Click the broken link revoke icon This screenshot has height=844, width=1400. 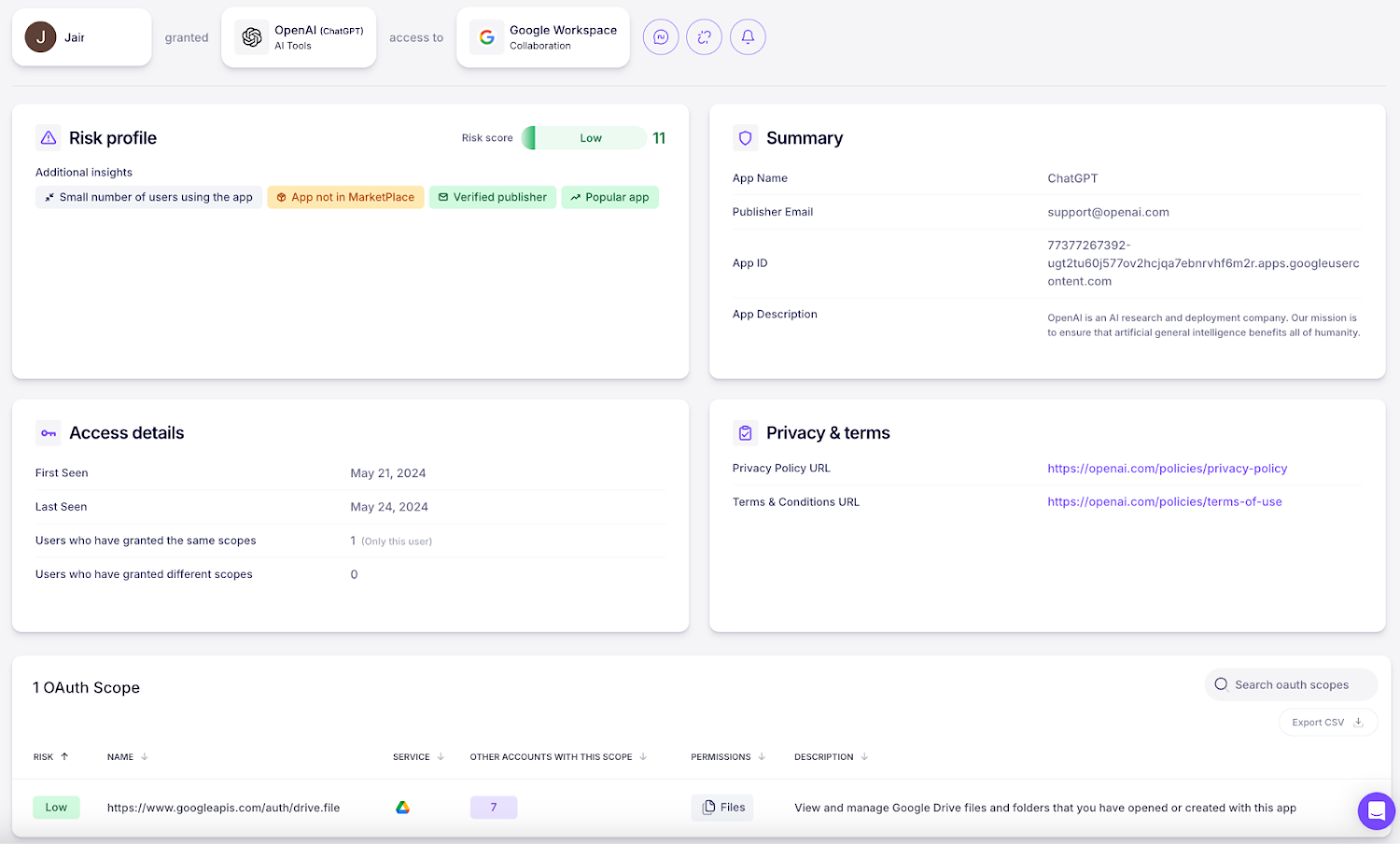point(704,37)
